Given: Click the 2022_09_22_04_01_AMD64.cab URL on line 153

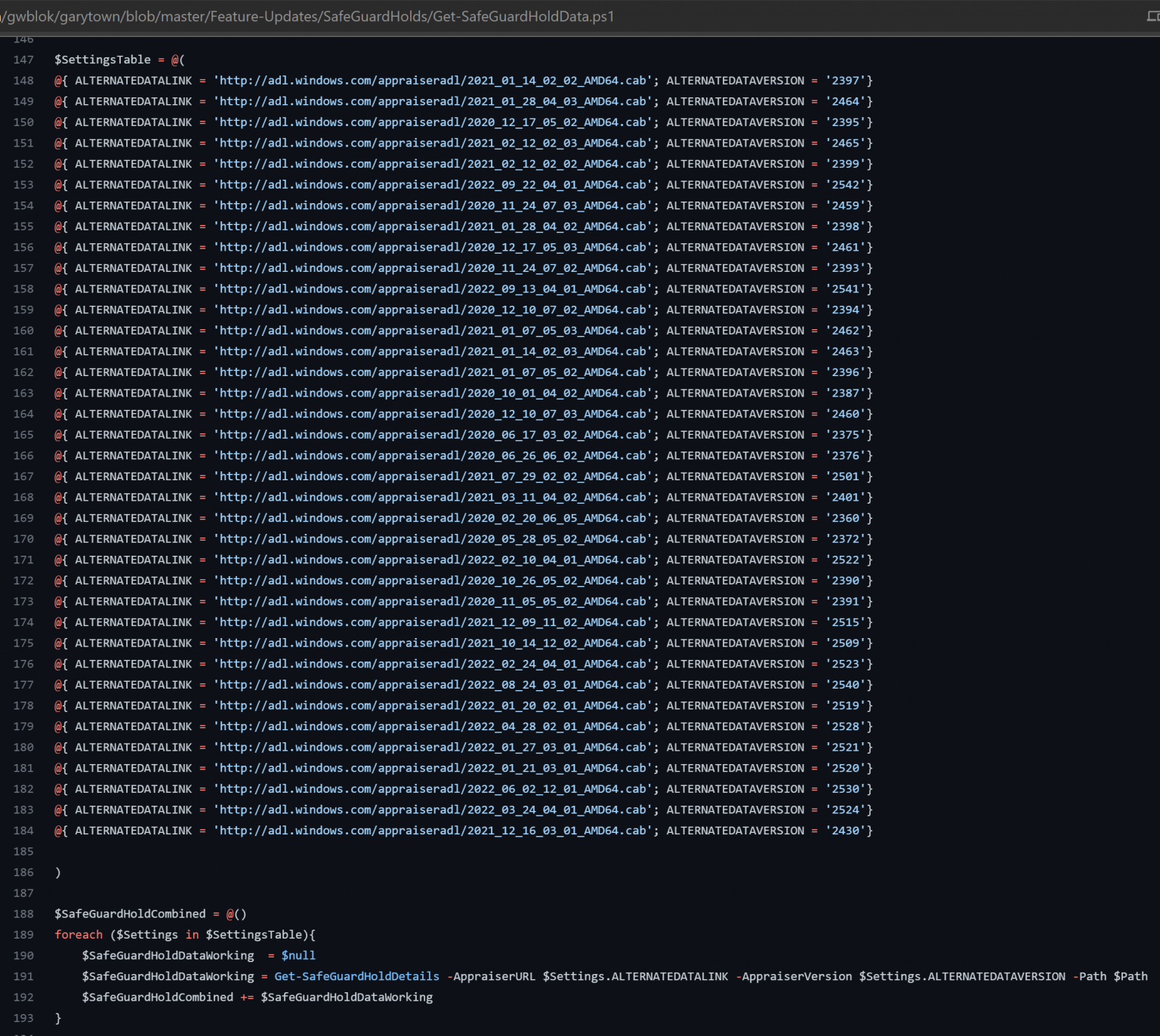Looking at the screenshot, I should tap(434, 184).
